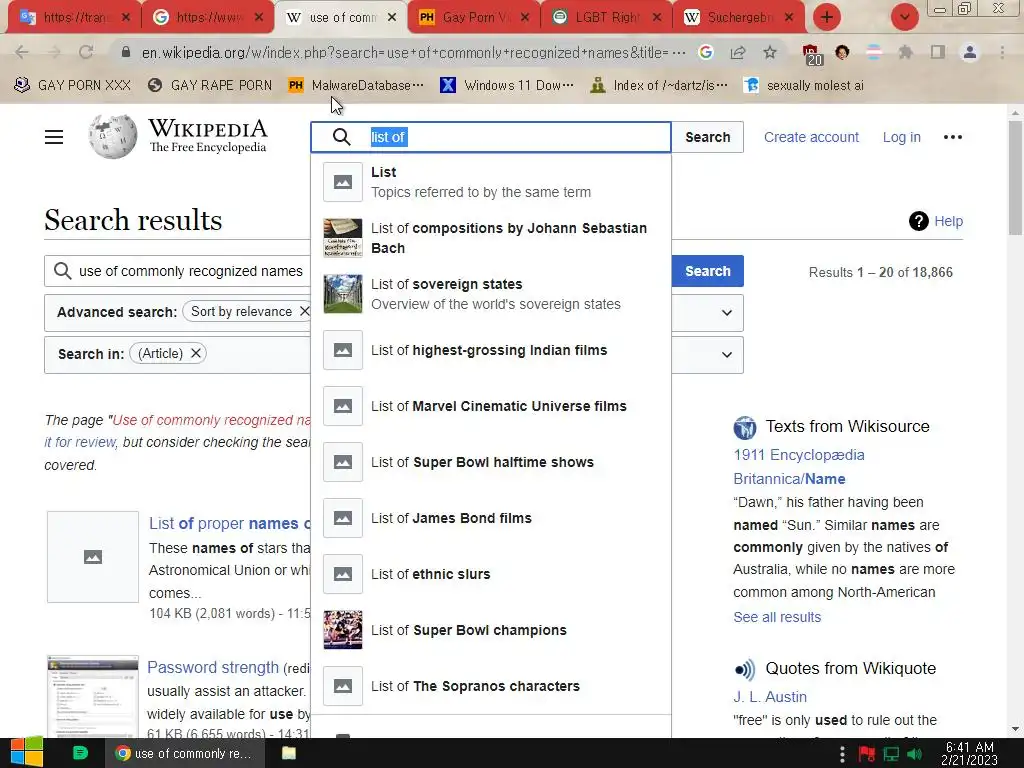Click the gray Search button in header

tap(707, 137)
